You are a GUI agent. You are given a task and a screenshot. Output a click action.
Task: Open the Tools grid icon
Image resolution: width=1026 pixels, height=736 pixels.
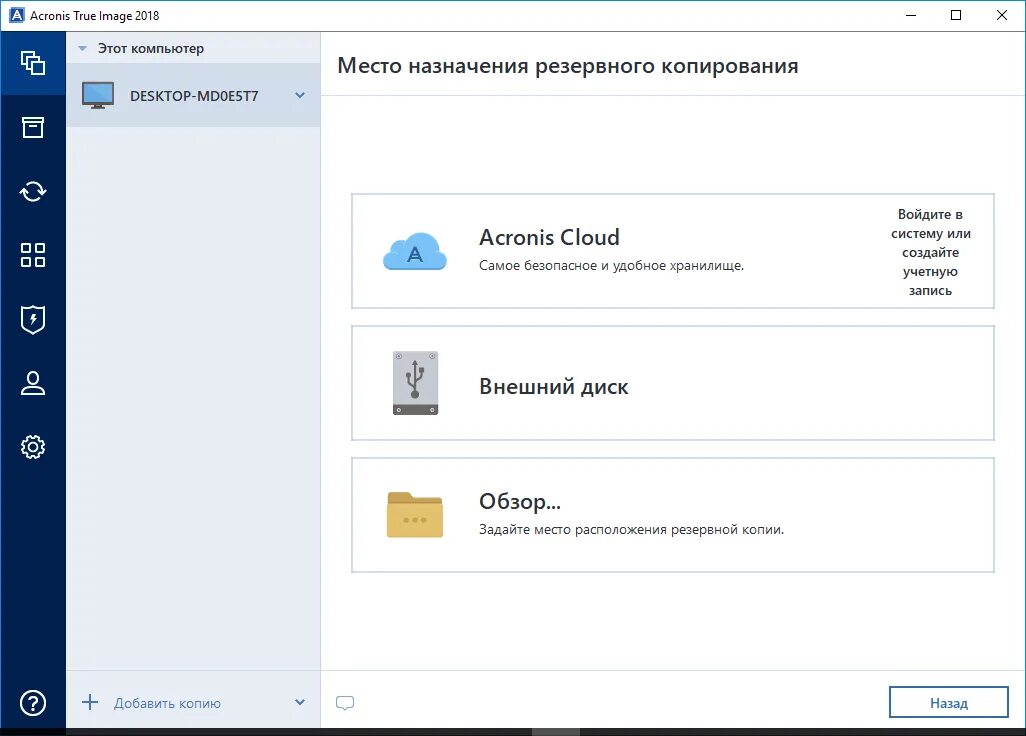(33, 255)
